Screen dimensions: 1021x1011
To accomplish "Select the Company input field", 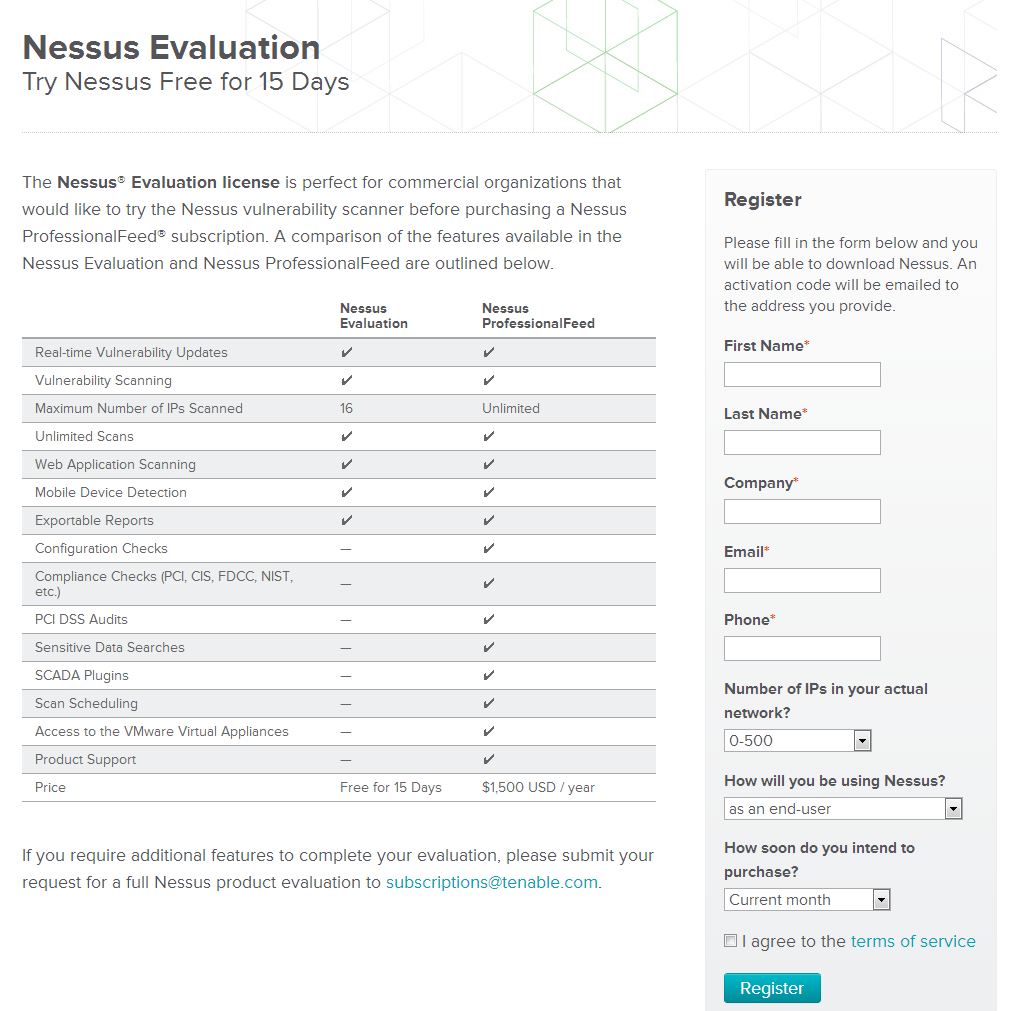I will point(802,512).
